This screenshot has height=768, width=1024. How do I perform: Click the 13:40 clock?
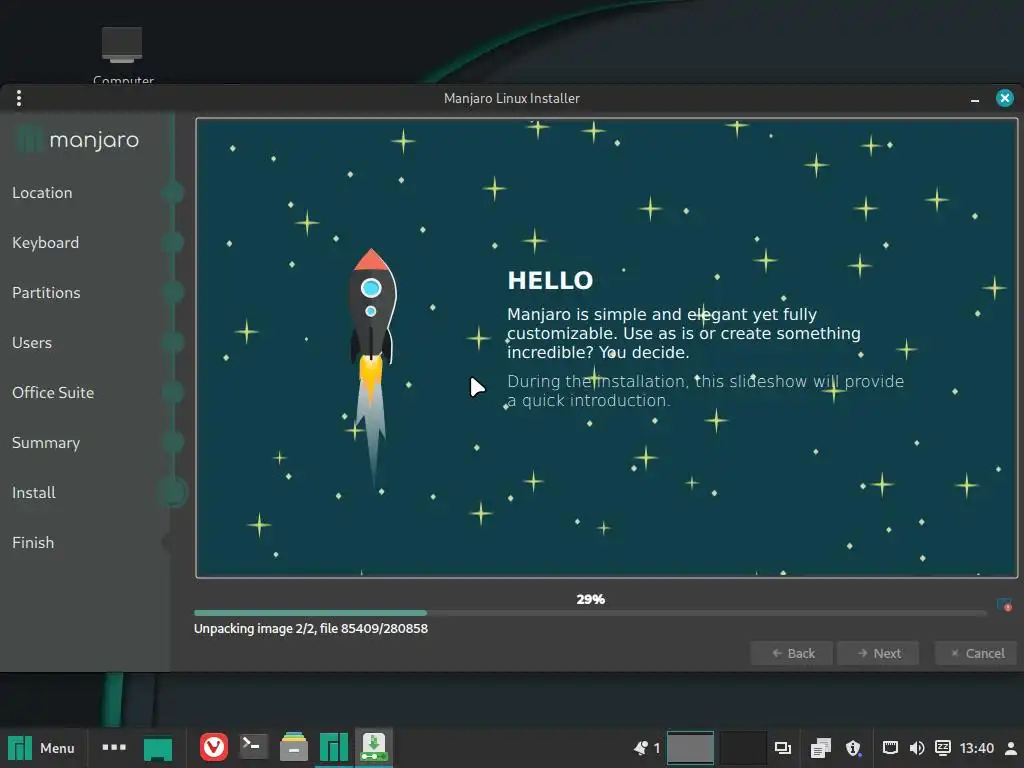977,748
